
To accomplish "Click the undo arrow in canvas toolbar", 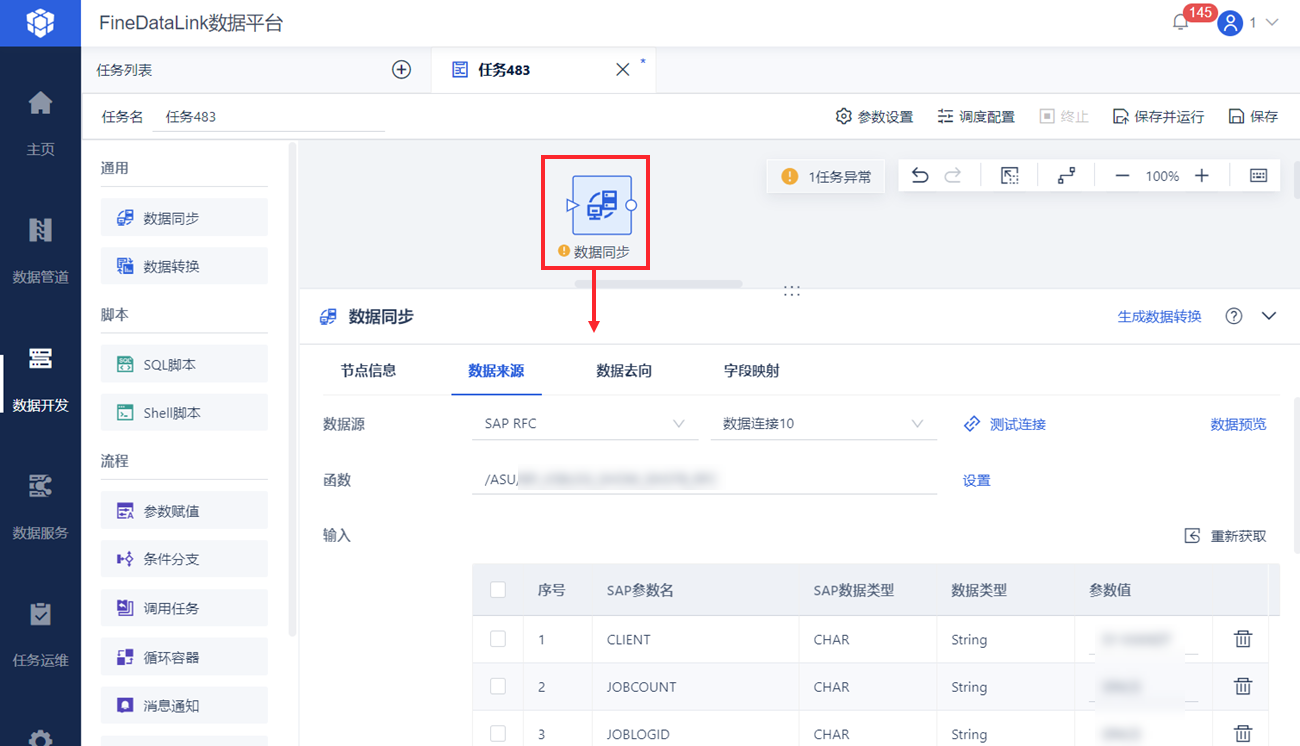I will [920, 176].
